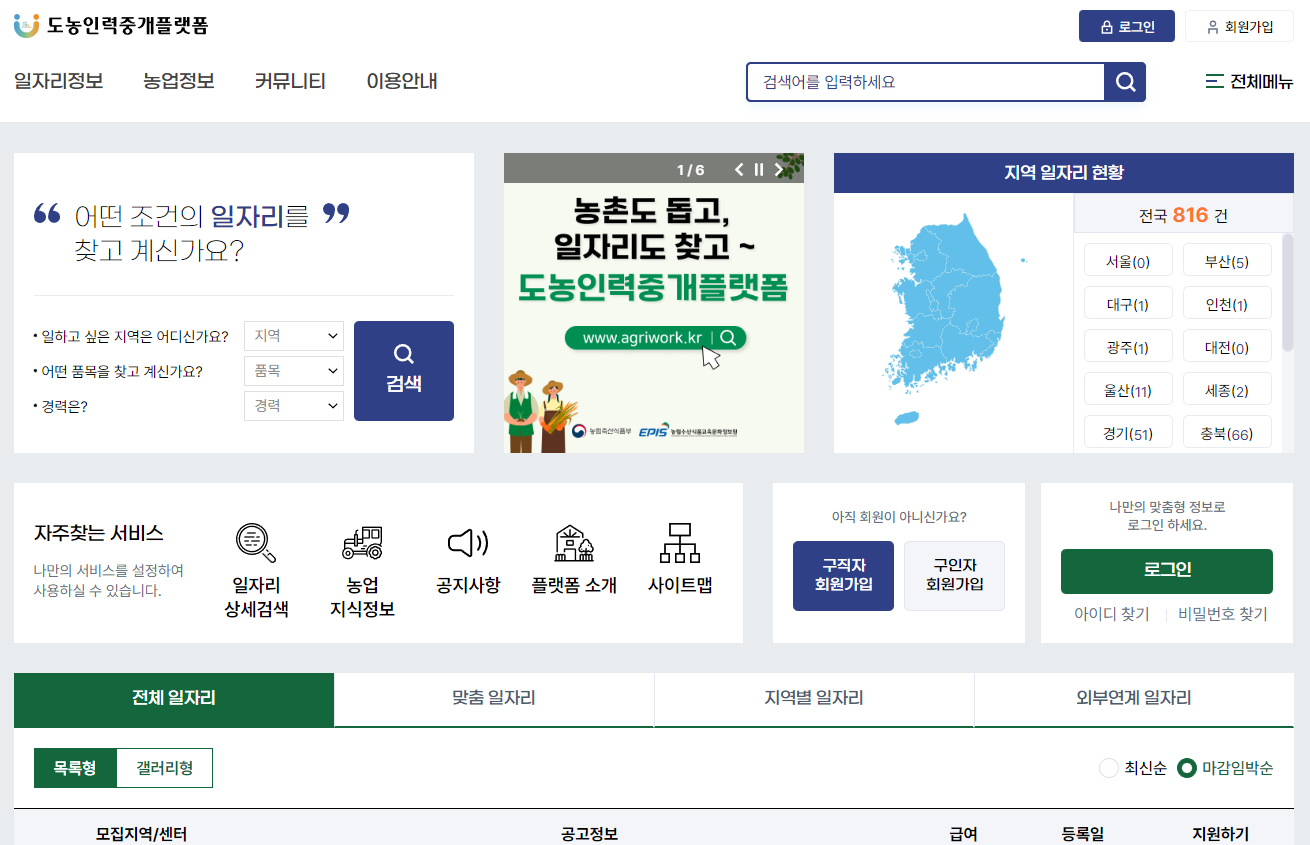Click the 플랫폼 소개 building icon
Viewport: 1310px width, 845px height.
click(x=572, y=543)
